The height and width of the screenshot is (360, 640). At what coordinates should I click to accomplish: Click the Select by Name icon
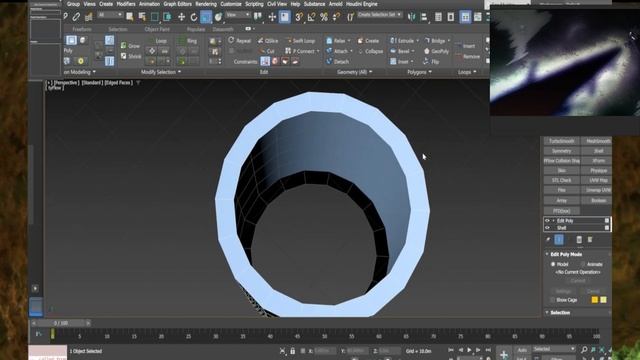coord(142,17)
